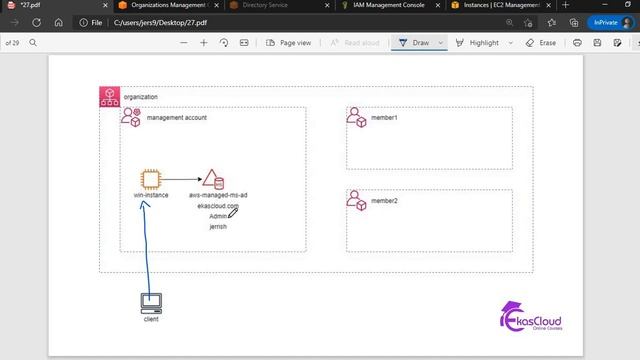
Task: Select the Draw tool
Action: 414,43
